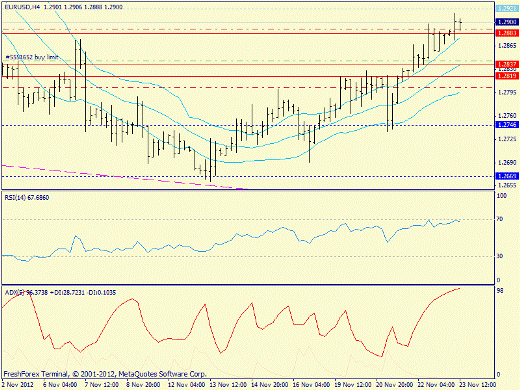Screen dimensions: 520x390
Task: Select the red 1.2837 price level label
Action: click(507, 64)
